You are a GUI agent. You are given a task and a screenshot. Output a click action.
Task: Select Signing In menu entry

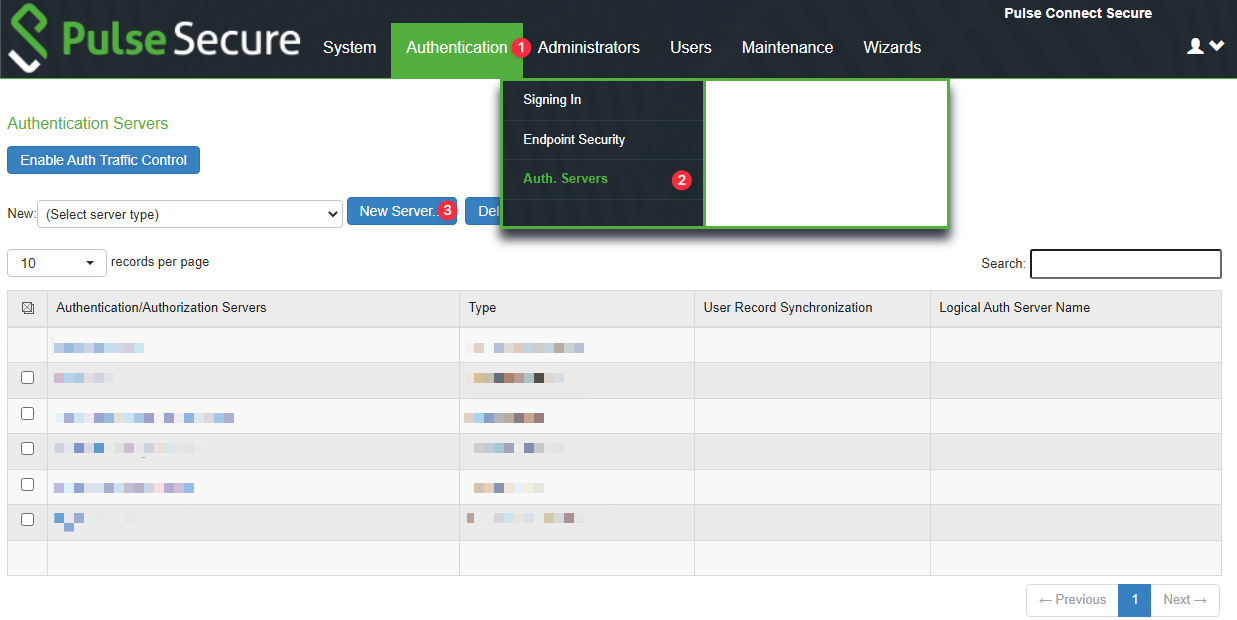coord(552,100)
